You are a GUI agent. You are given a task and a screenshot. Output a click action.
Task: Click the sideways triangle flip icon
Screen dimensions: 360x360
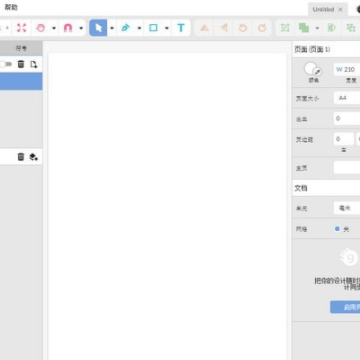224,28
